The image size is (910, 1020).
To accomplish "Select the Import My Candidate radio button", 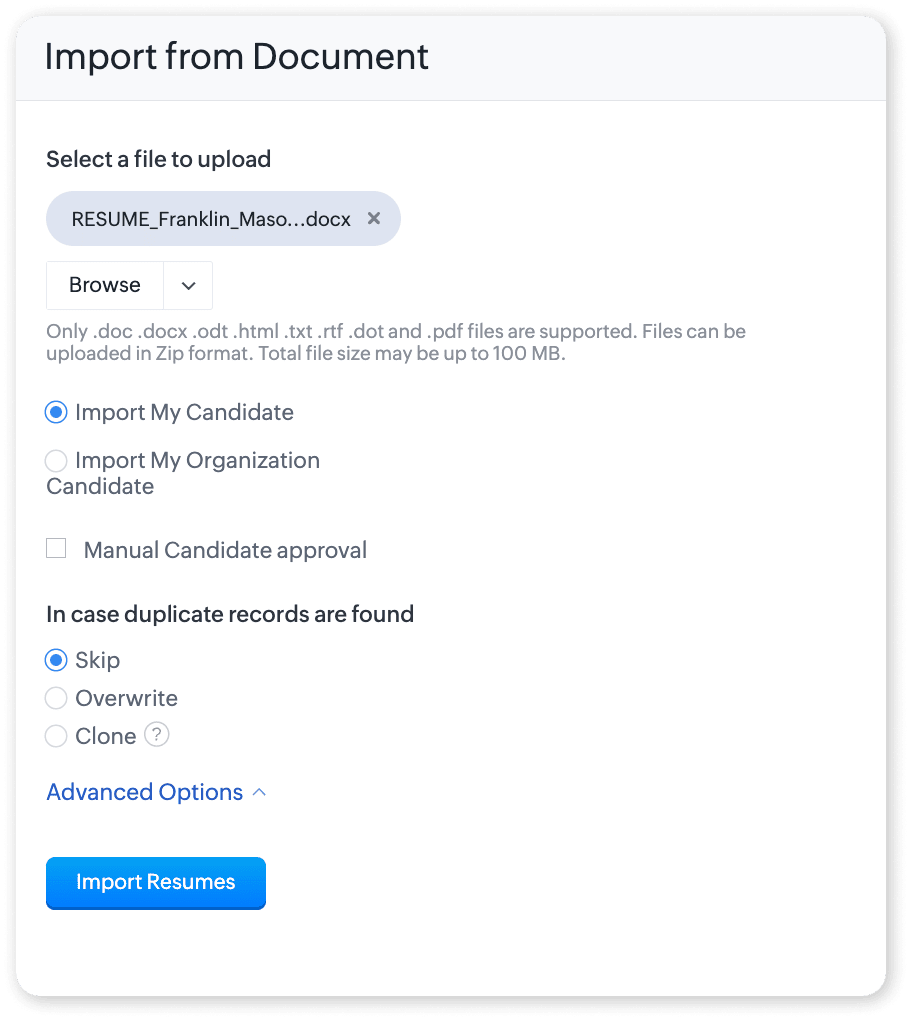I will click(56, 412).
